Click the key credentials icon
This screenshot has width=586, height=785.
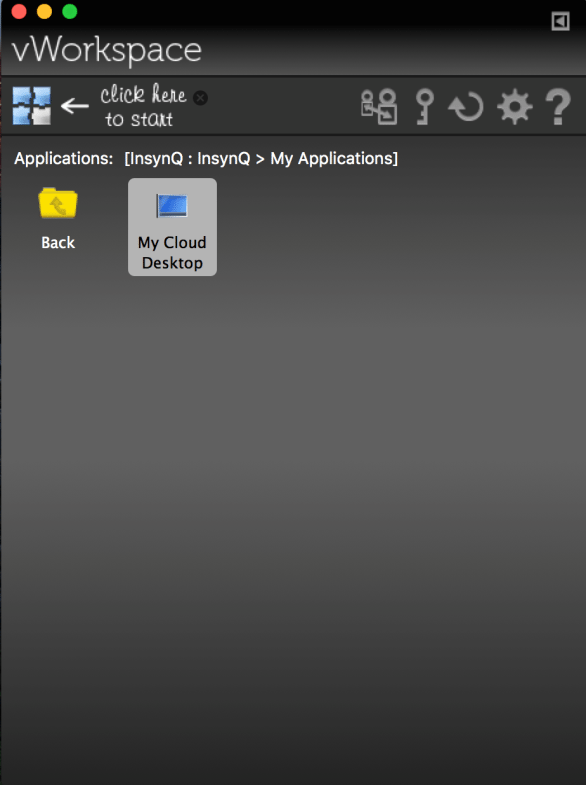point(424,107)
